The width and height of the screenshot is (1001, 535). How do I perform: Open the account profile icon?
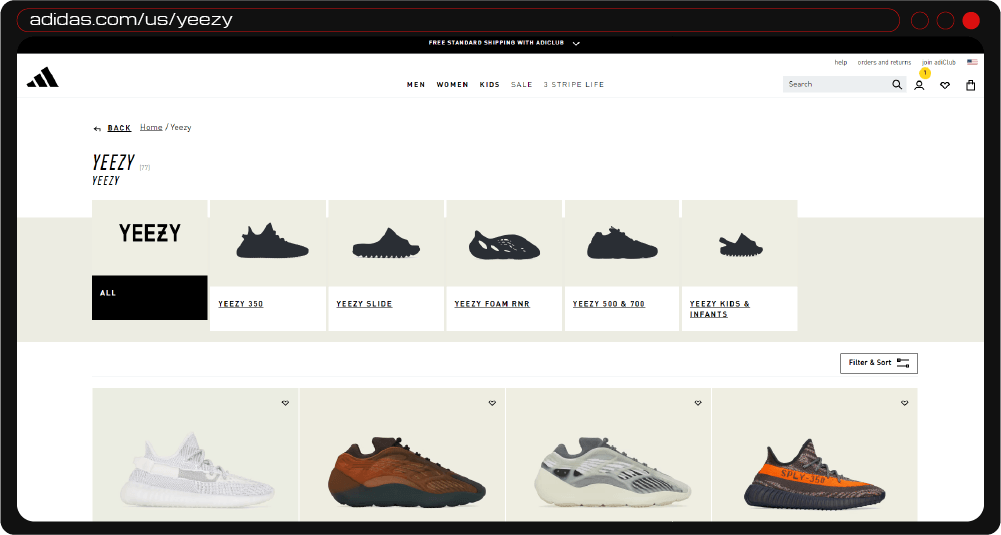coord(919,86)
